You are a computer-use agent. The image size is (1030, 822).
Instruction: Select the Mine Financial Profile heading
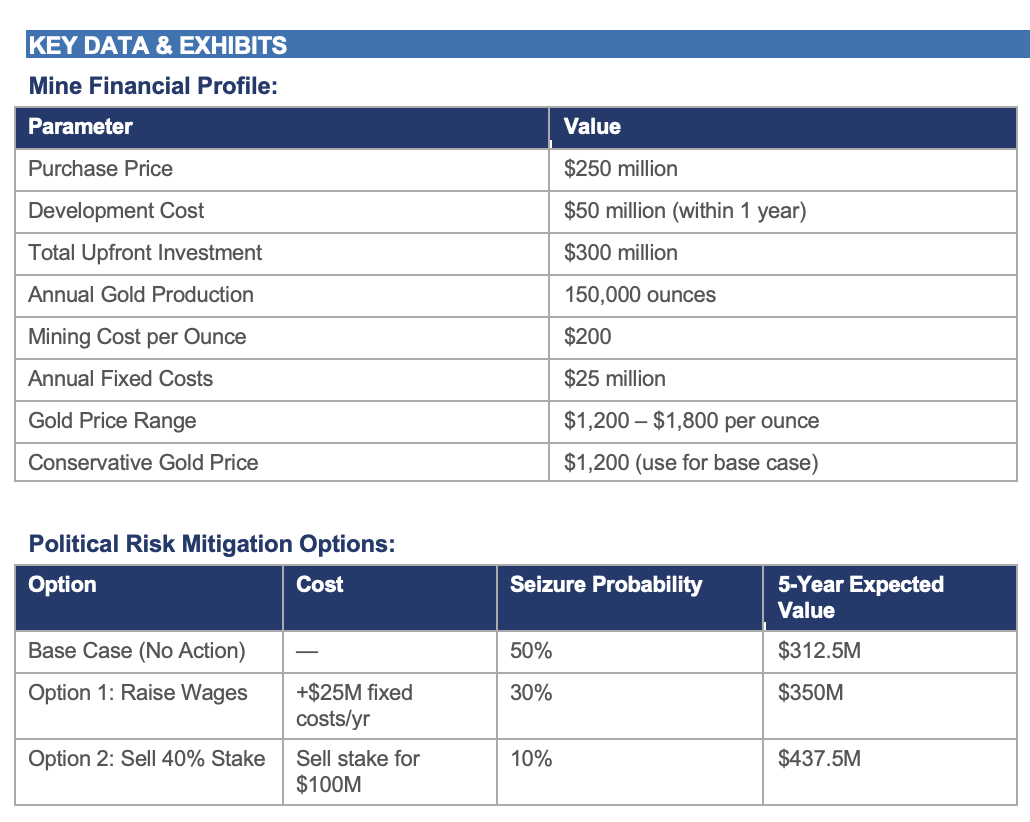point(153,86)
